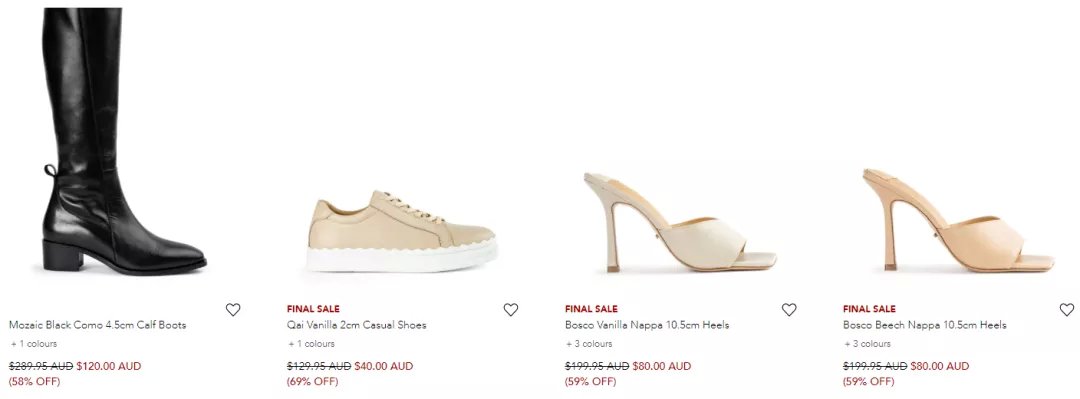1080x399 pixels.
Task: Show '+ 3 colours' for Bosco Beech
Action: [867, 343]
